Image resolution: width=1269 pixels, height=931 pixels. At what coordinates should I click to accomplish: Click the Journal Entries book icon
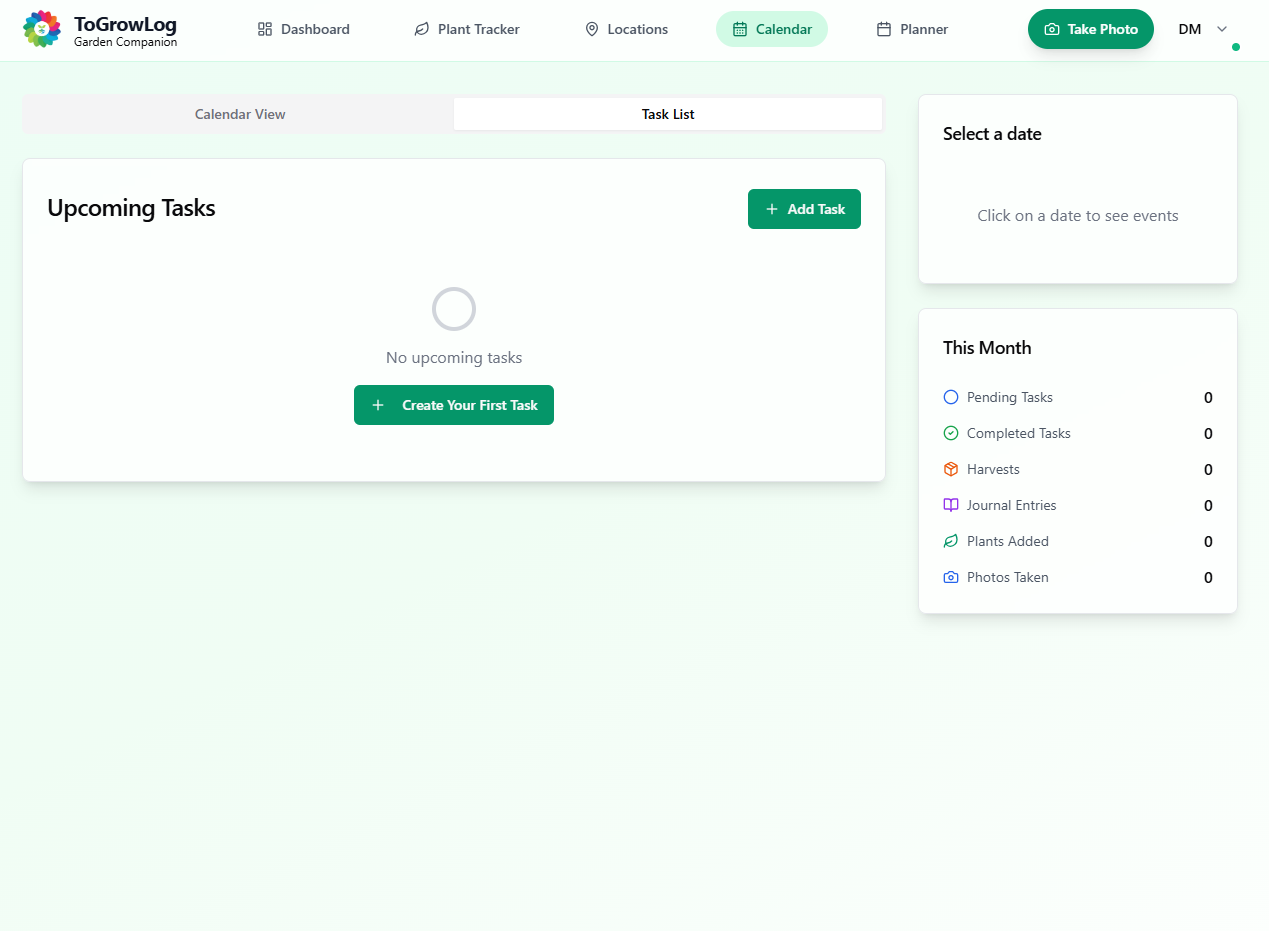951,505
